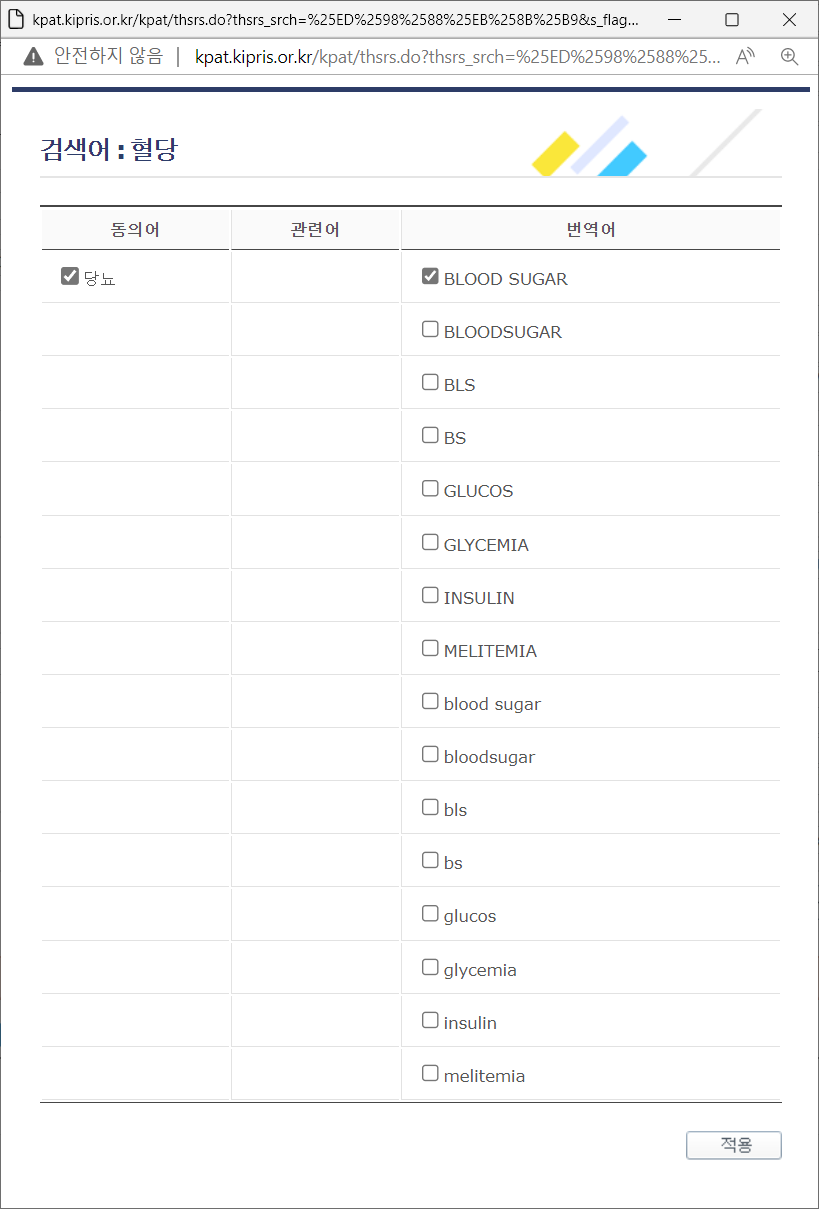This screenshot has width=819, height=1209.
Task: Check the lowercase blood sugar checkbox
Action: (x=429, y=700)
